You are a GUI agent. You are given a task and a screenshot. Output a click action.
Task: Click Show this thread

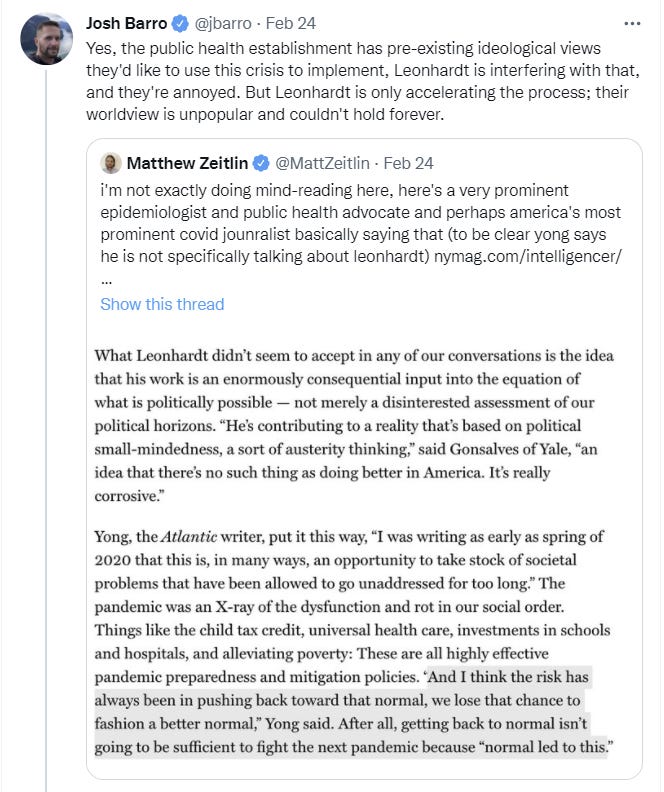coord(162,304)
